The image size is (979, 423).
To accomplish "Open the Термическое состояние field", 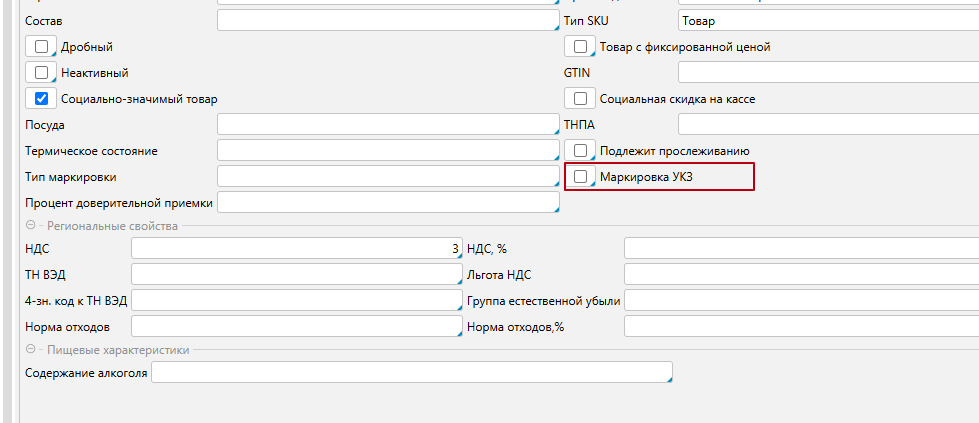I will pos(386,151).
